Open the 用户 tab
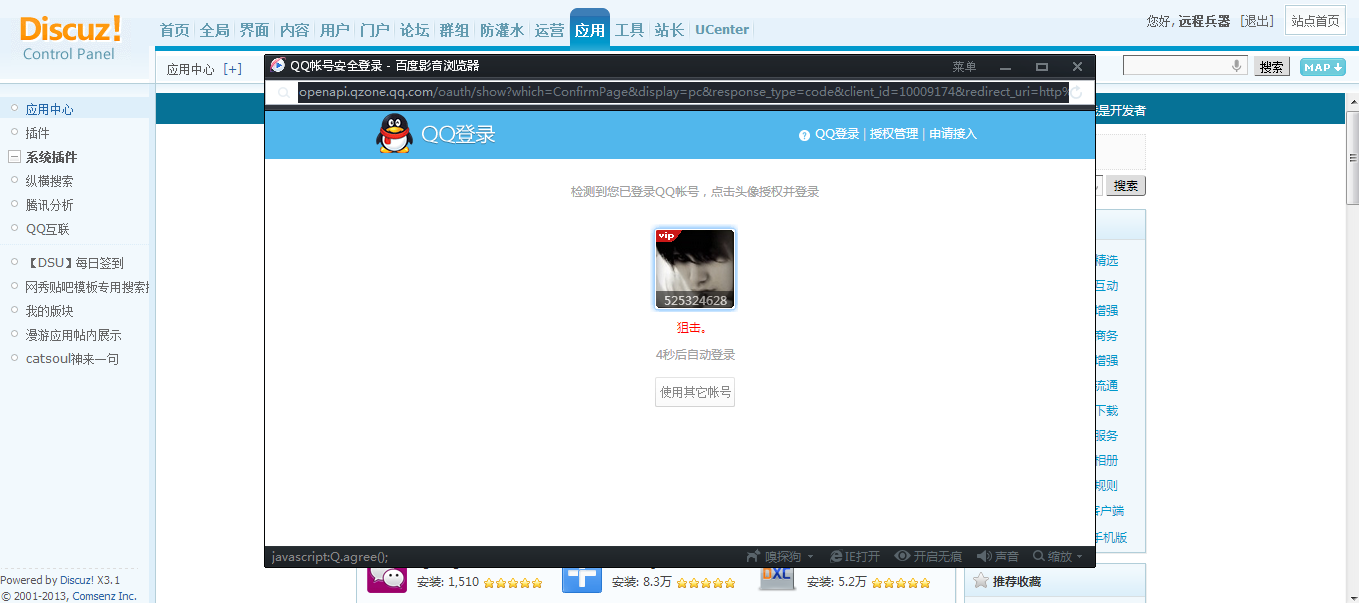Viewport: 1359px width, 603px height. [335, 30]
